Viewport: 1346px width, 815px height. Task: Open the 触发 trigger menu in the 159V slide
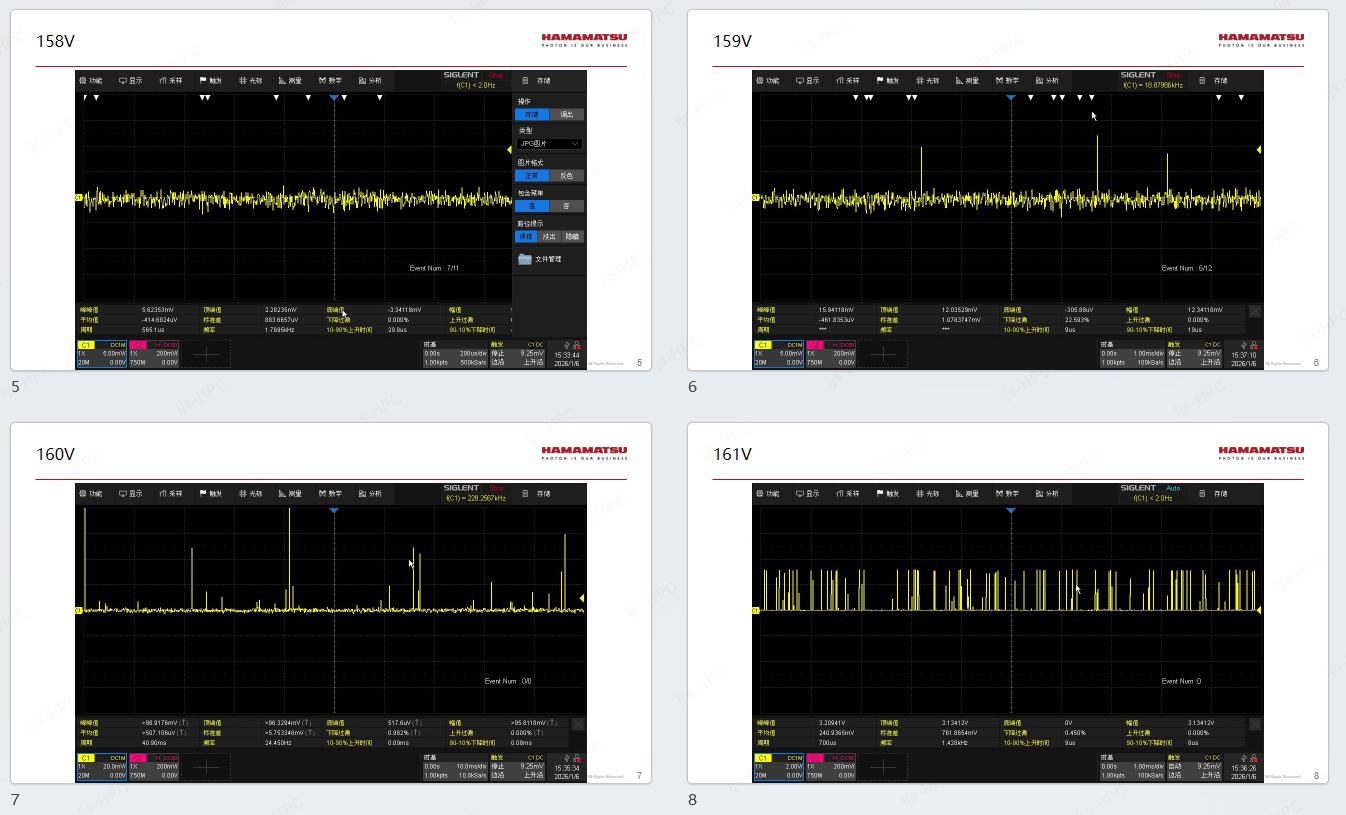click(890, 80)
